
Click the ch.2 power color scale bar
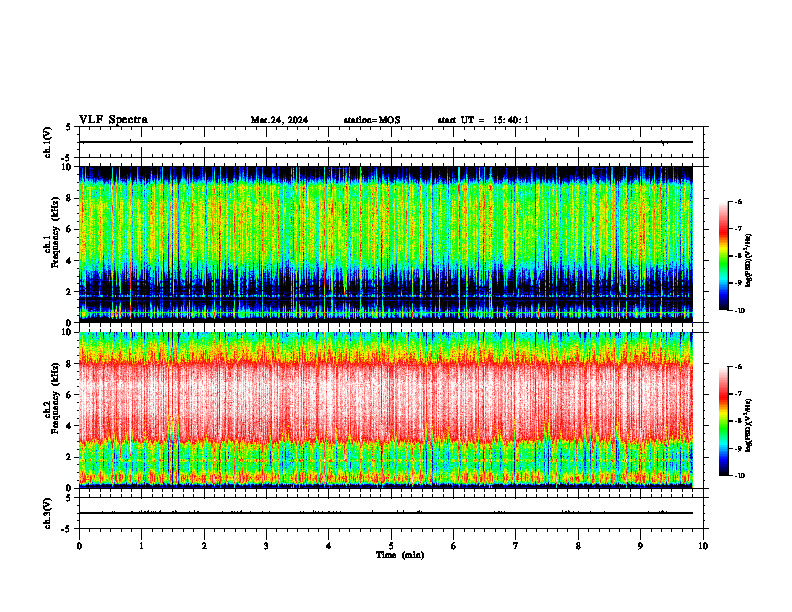coord(723,421)
